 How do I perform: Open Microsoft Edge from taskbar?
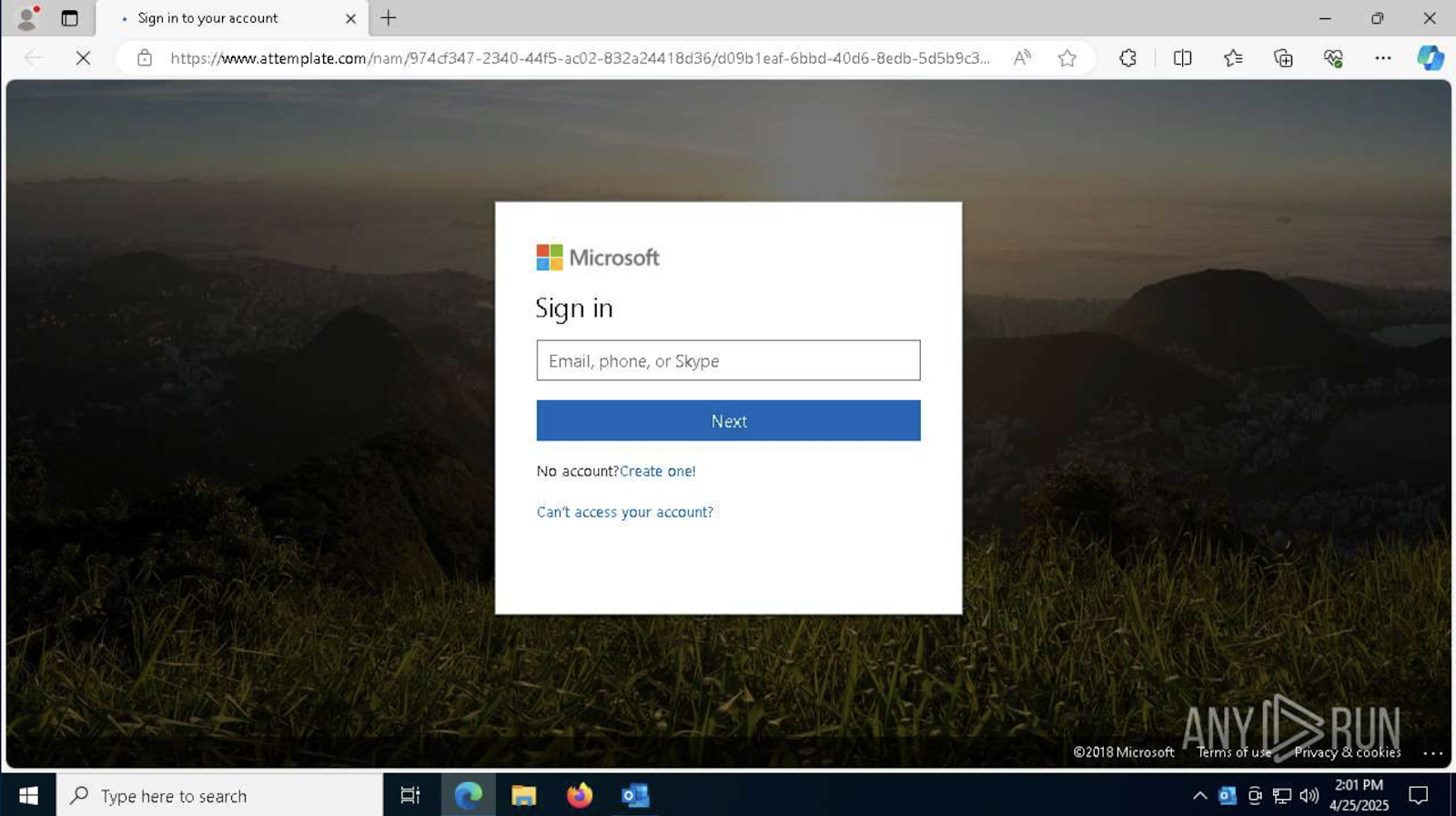(x=468, y=796)
